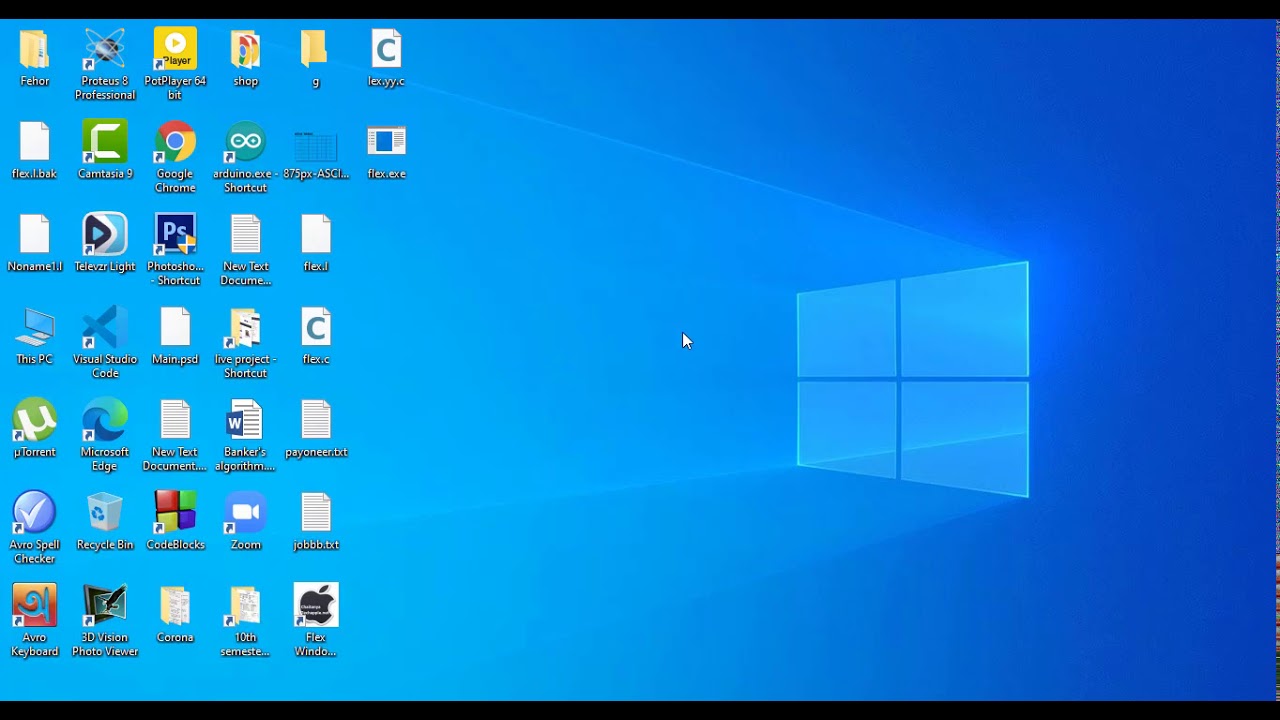The height and width of the screenshot is (720, 1280).
Task: Click the Visual Studio Code icon
Action: (x=105, y=328)
